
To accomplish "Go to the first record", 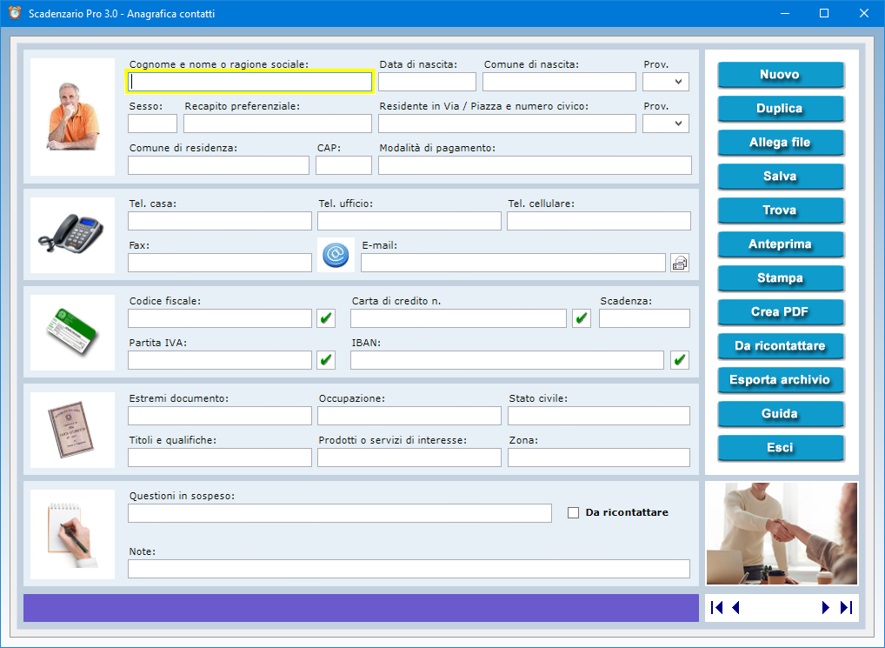I will 717,607.
